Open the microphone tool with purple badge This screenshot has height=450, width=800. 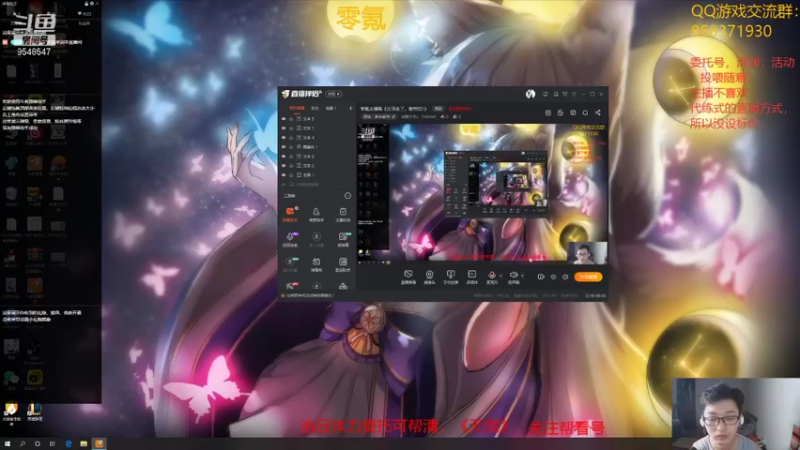[x=290, y=239]
